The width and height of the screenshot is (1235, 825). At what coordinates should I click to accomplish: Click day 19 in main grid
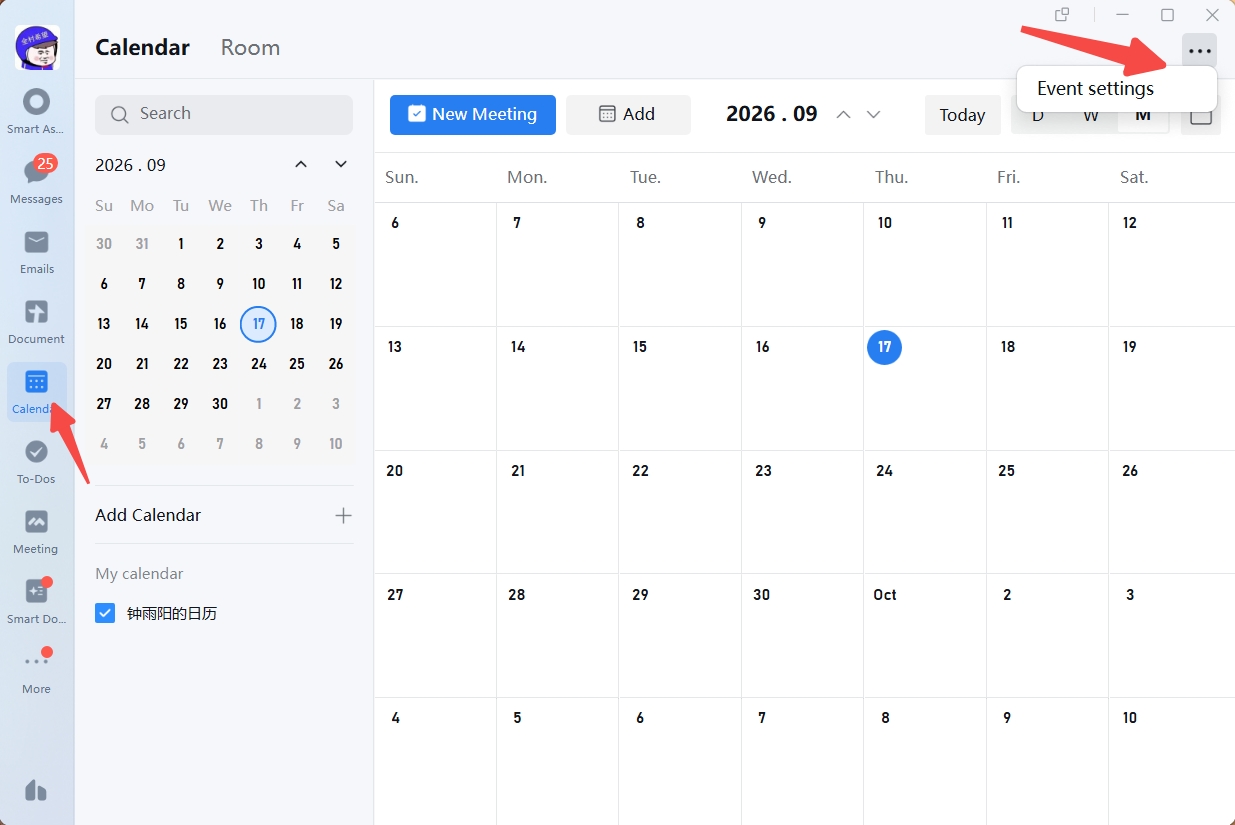1171,388
